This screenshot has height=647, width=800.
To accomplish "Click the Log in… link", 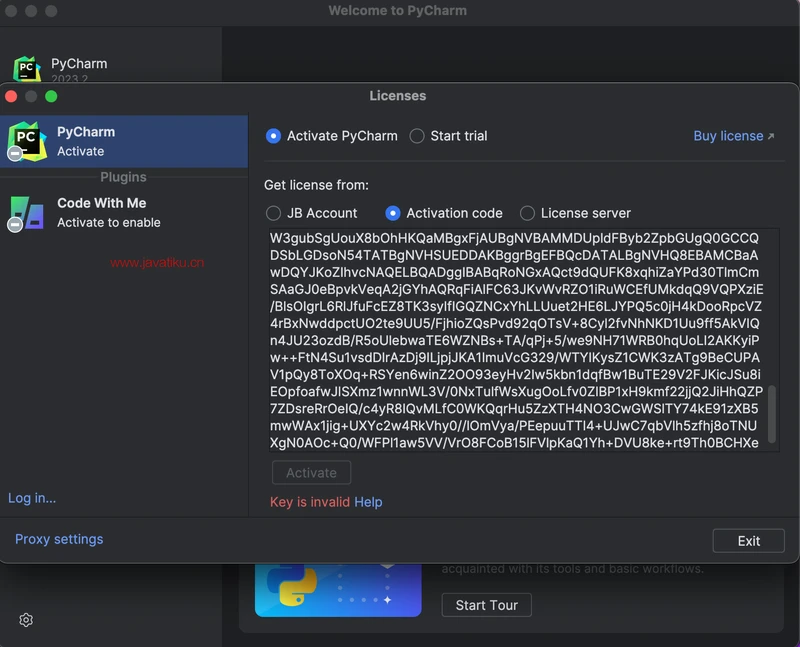I will 32,498.
